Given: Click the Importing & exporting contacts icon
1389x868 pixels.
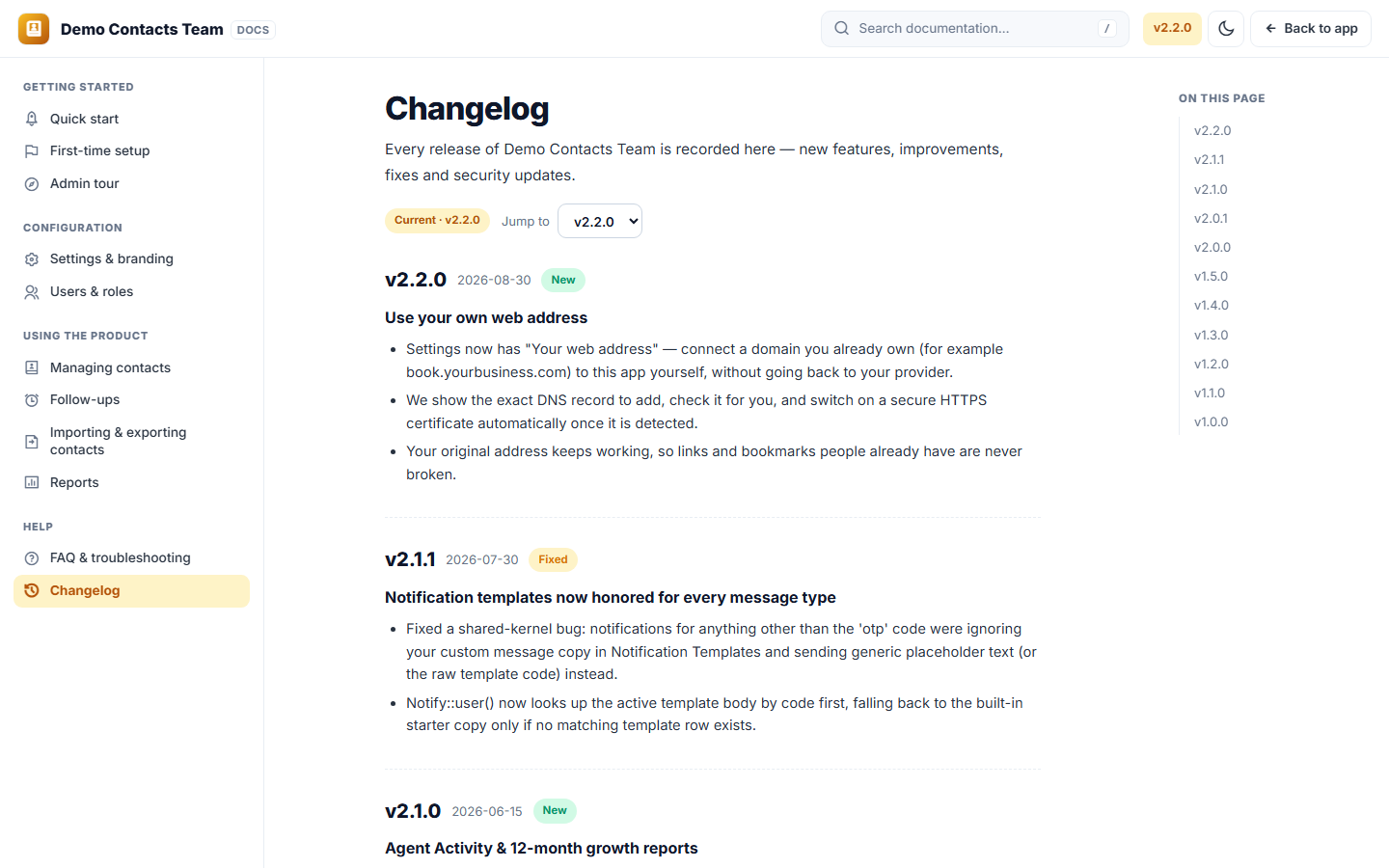Looking at the screenshot, I should click(x=32, y=442).
